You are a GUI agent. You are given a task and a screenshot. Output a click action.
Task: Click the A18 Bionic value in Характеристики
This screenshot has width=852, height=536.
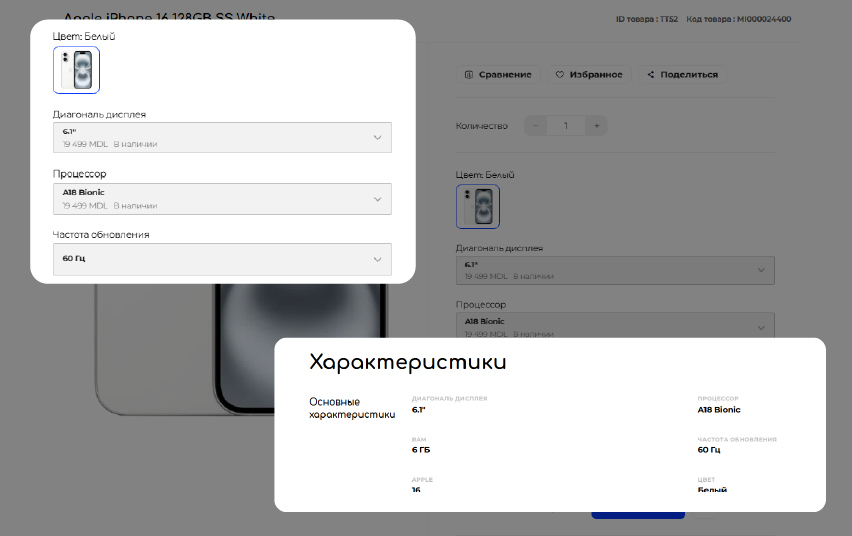[x=719, y=410]
